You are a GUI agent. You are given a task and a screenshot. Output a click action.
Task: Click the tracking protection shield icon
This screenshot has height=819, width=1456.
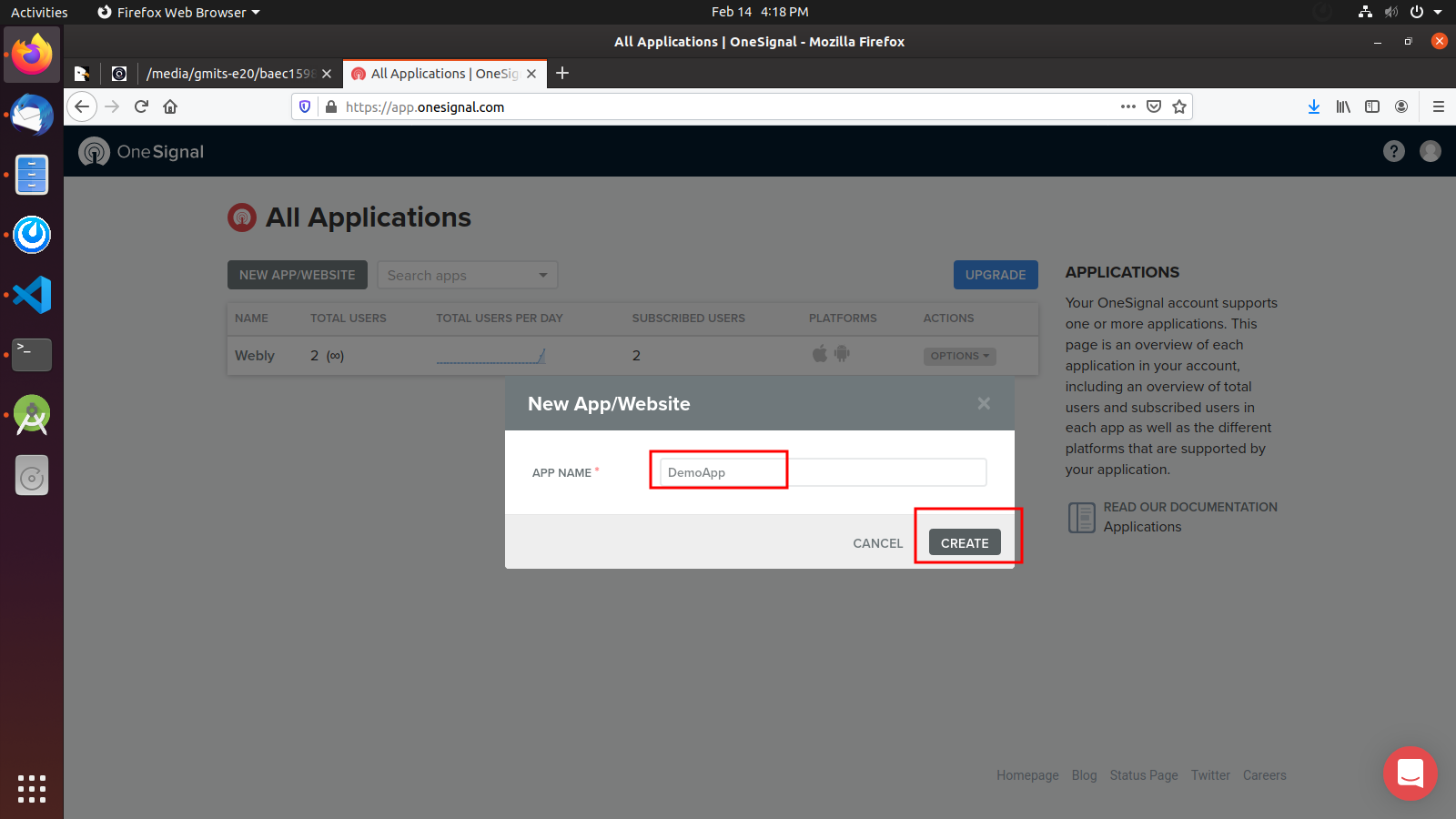305,106
